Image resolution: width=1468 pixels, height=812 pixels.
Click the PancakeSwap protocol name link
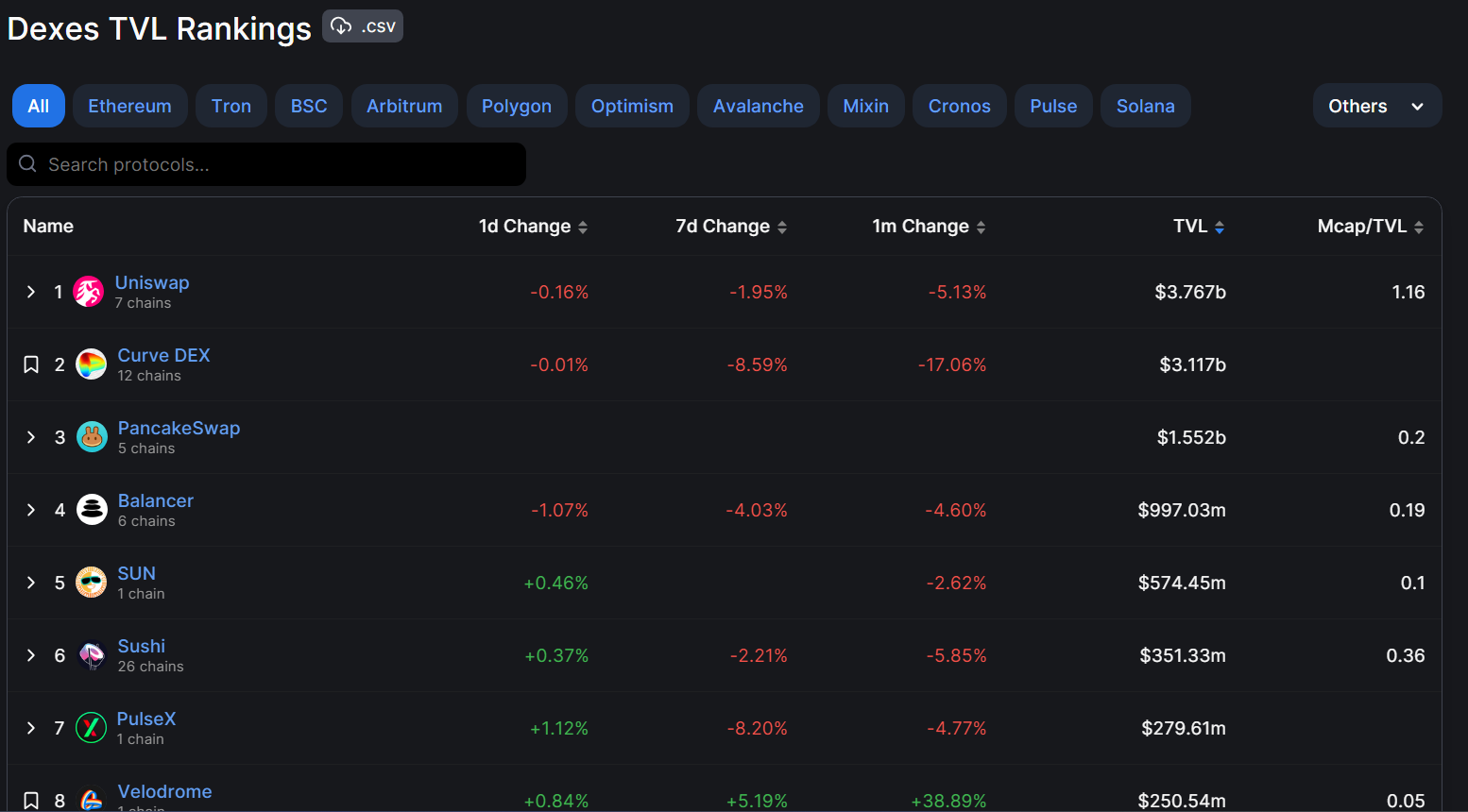[179, 427]
